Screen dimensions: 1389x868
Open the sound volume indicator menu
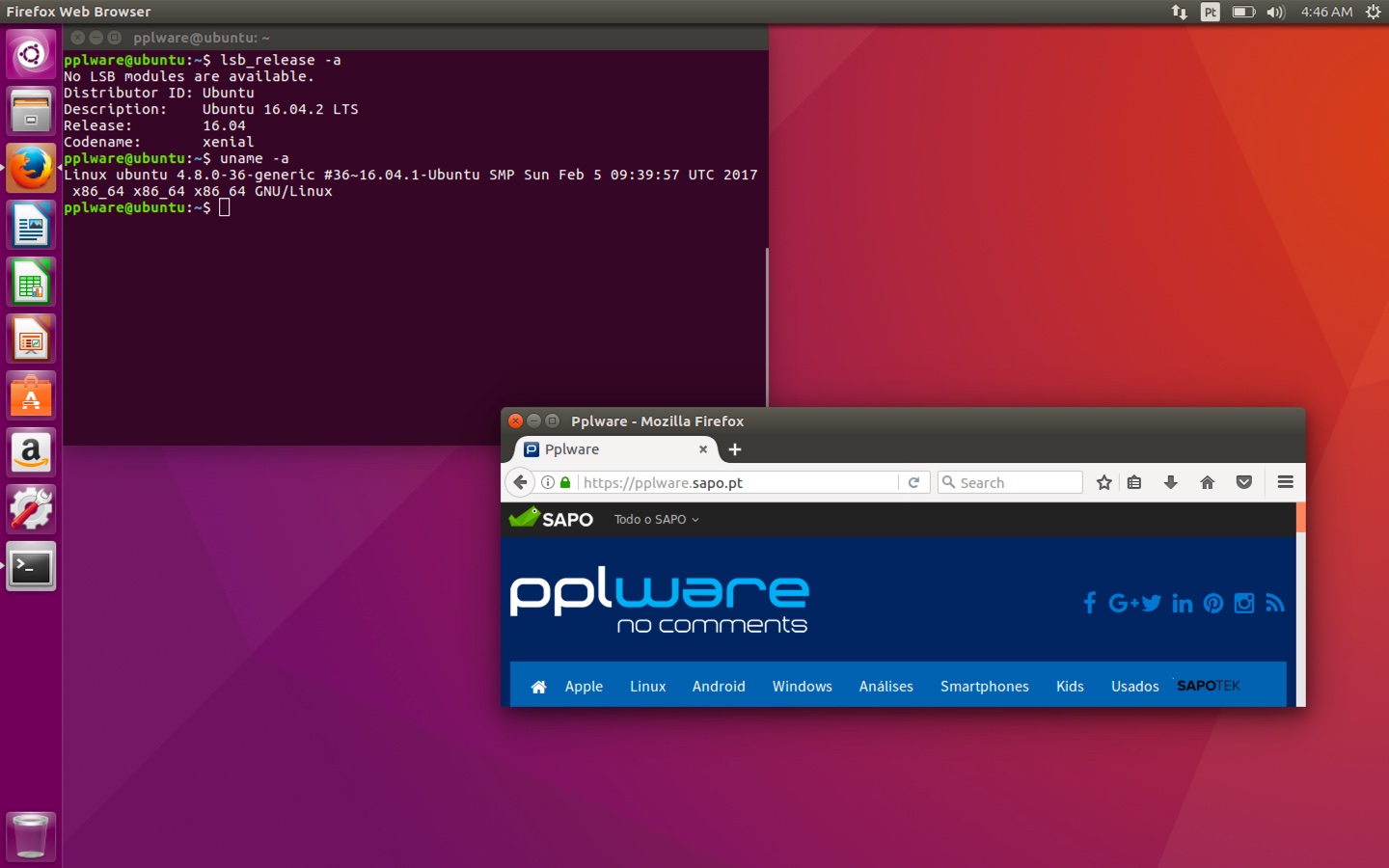pyautogui.click(x=1275, y=13)
